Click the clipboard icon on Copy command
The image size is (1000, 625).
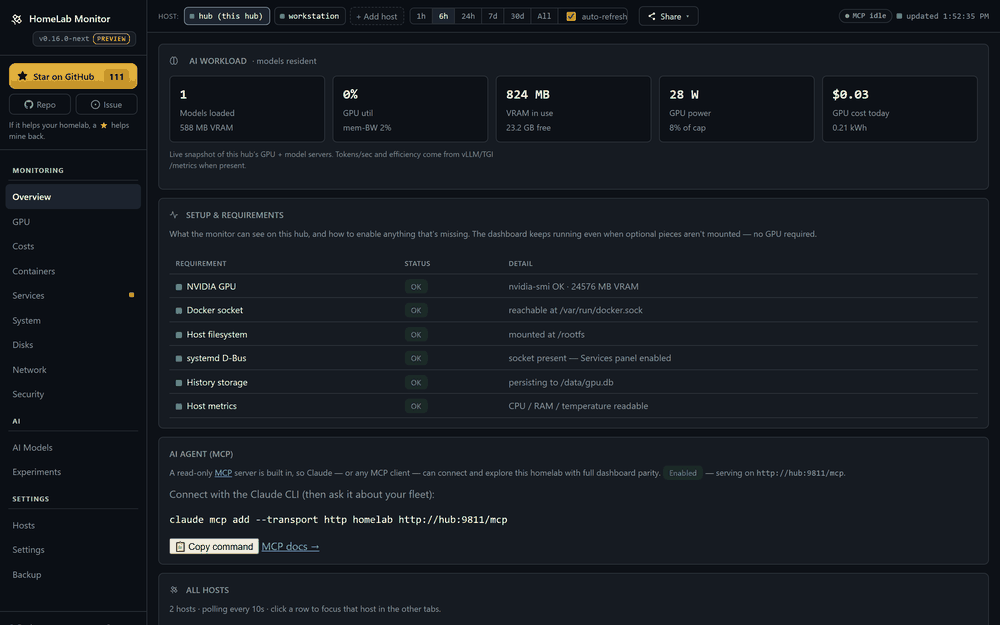pyautogui.click(x=180, y=547)
